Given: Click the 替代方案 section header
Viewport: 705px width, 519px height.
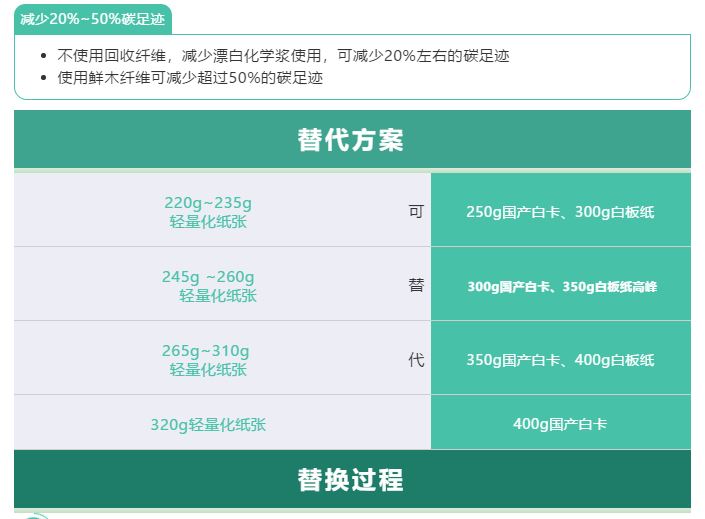Looking at the screenshot, I should (351, 140).
